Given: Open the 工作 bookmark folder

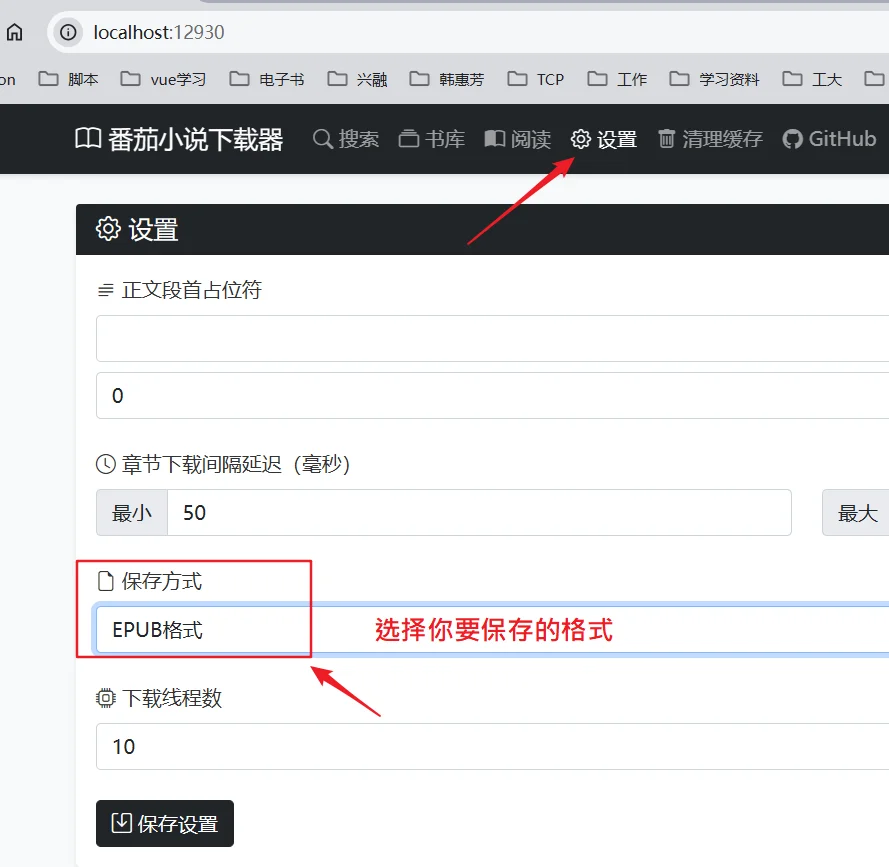Looking at the screenshot, I should (x=617, y=79).
